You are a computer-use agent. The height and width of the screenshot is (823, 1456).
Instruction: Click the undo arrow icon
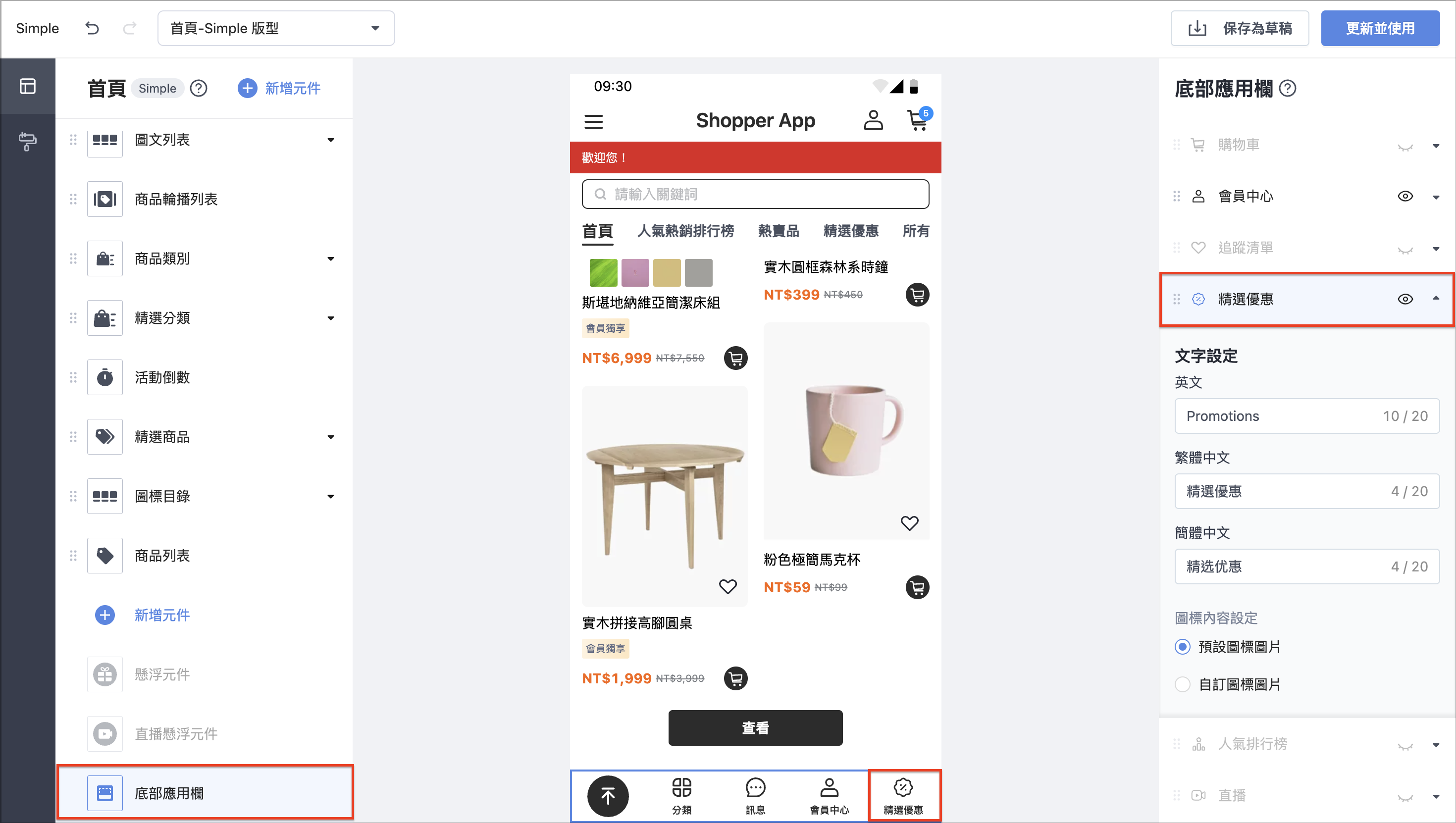point(92,28)
